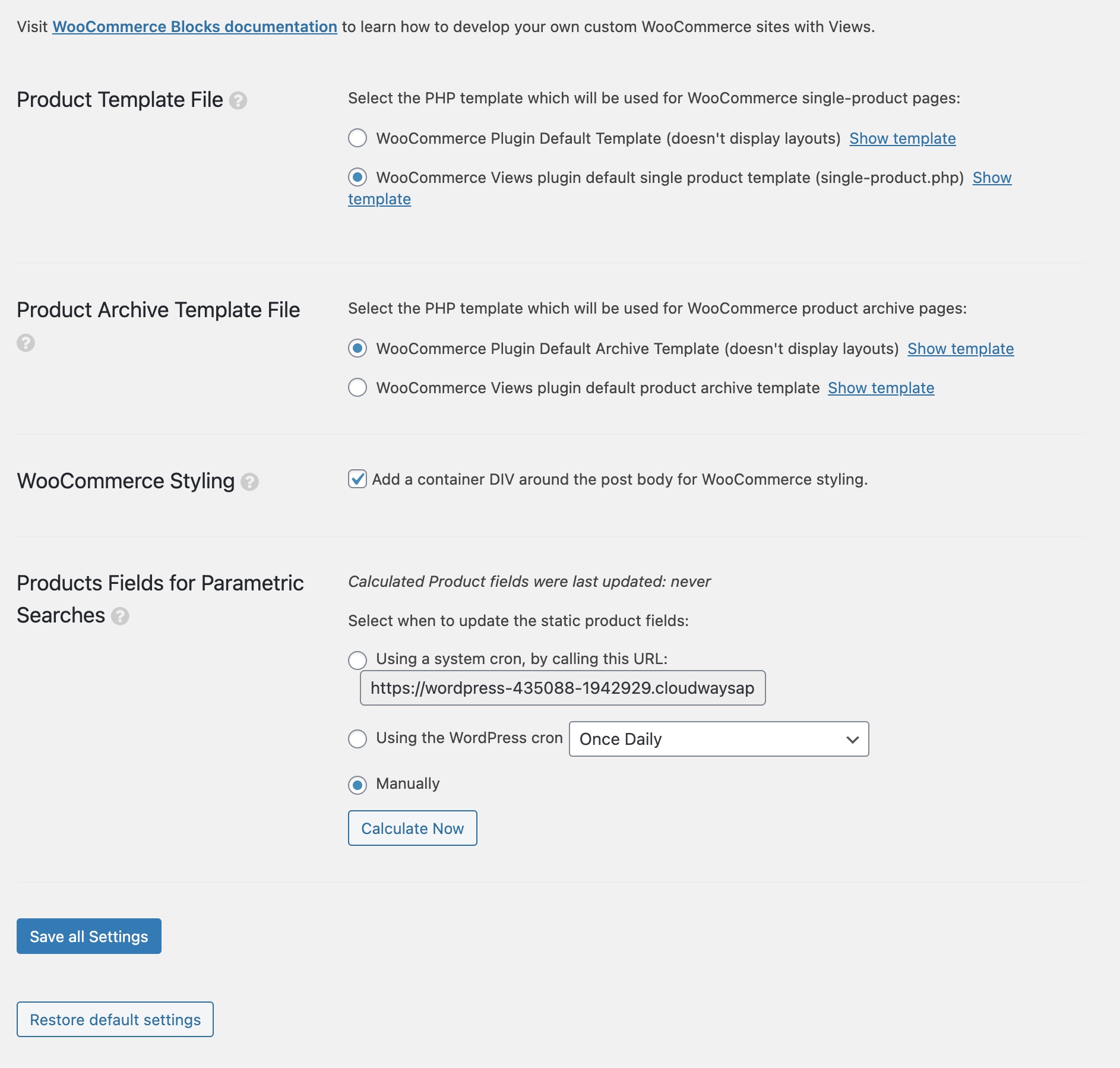Select WooCommerce Views single product template radio
This screenshot has height=1068, width=1120.
(357, 178)
